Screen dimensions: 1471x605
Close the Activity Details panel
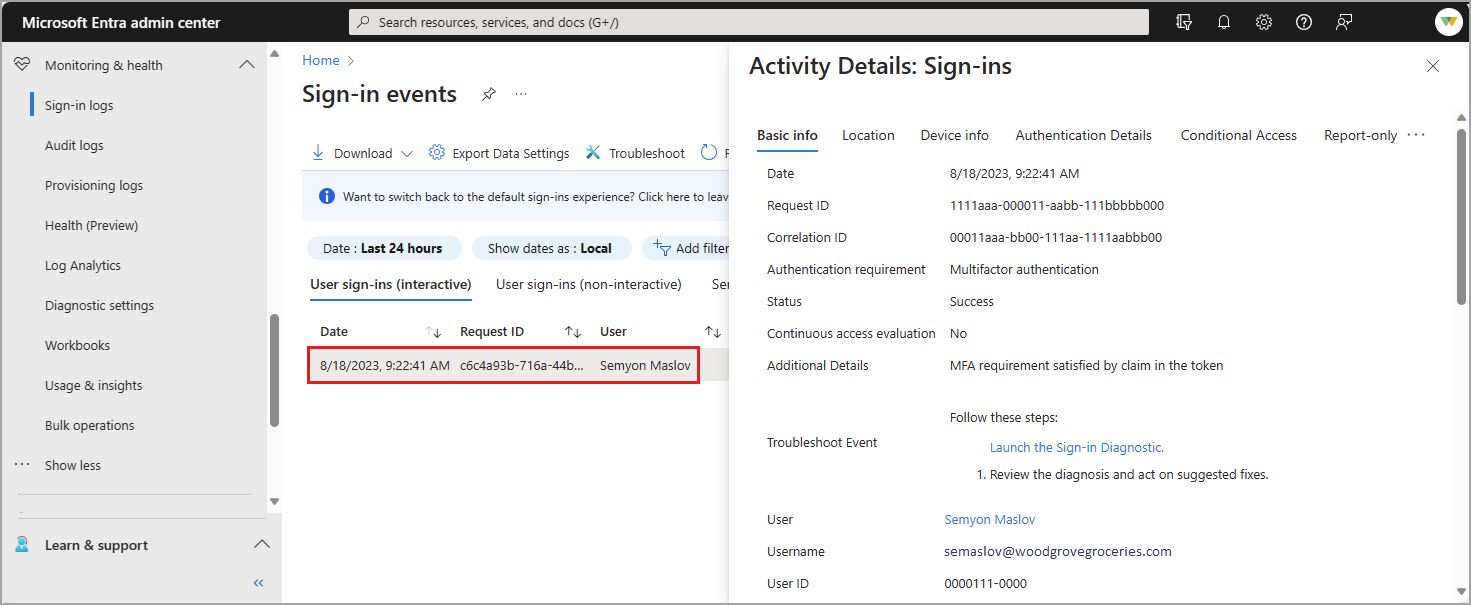point(1433,66)
